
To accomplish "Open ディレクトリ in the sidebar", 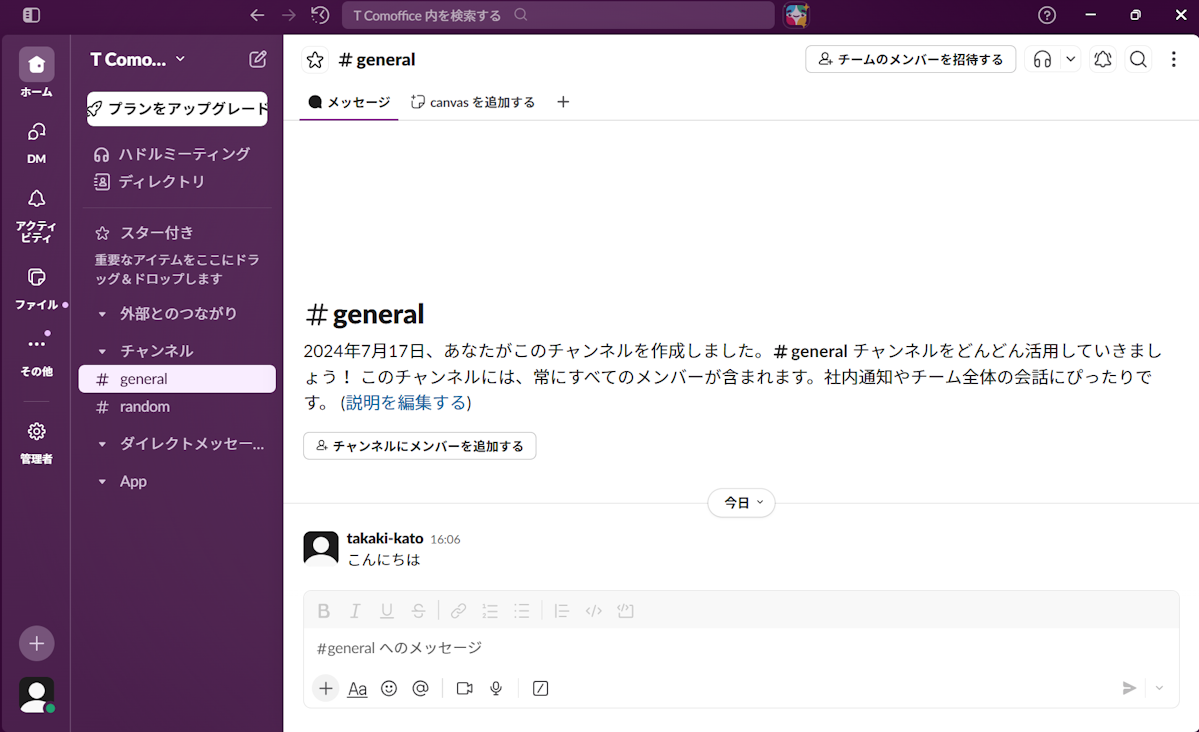I will point(177,181).
